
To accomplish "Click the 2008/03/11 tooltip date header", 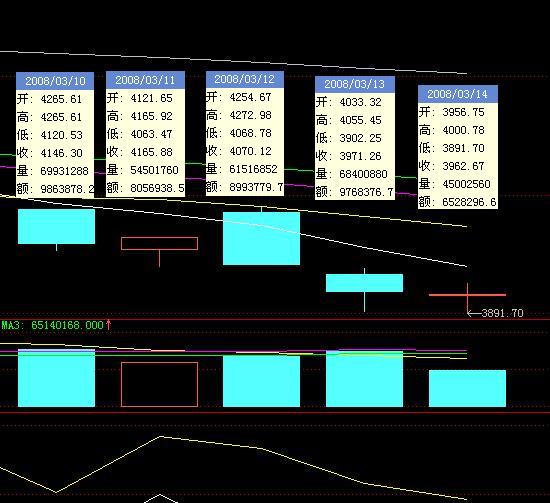I will [145, 80].
